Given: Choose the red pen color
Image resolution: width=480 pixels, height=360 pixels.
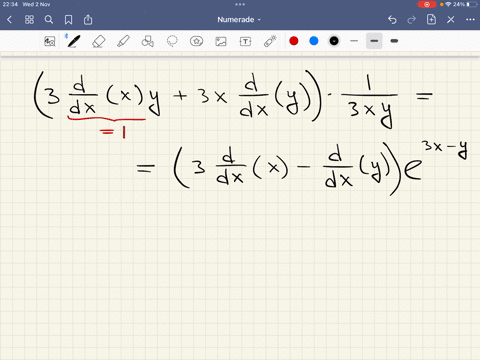Looking at the screenshot, I should tap(294, 41).
